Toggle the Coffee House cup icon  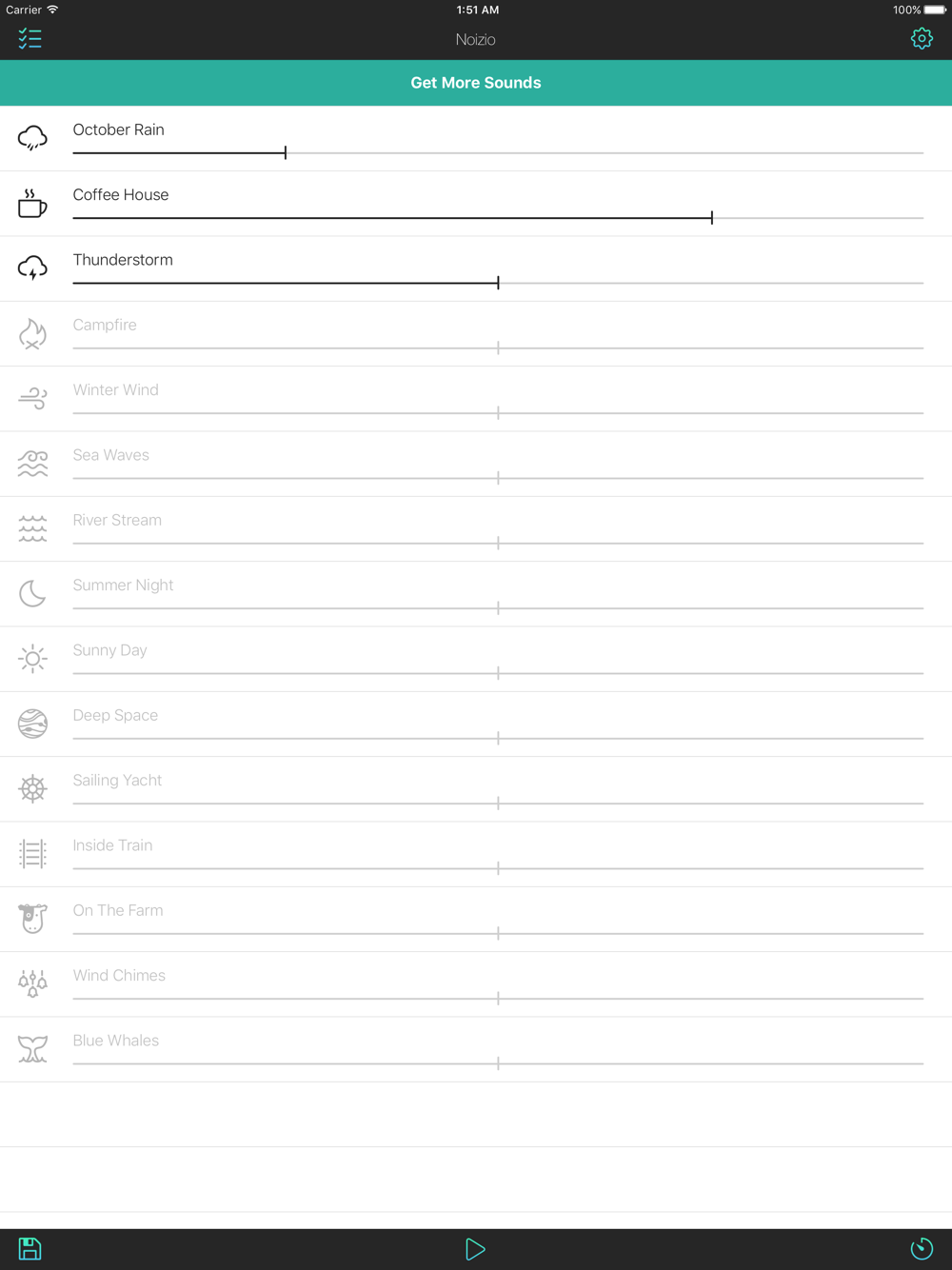tap(32, 204)
